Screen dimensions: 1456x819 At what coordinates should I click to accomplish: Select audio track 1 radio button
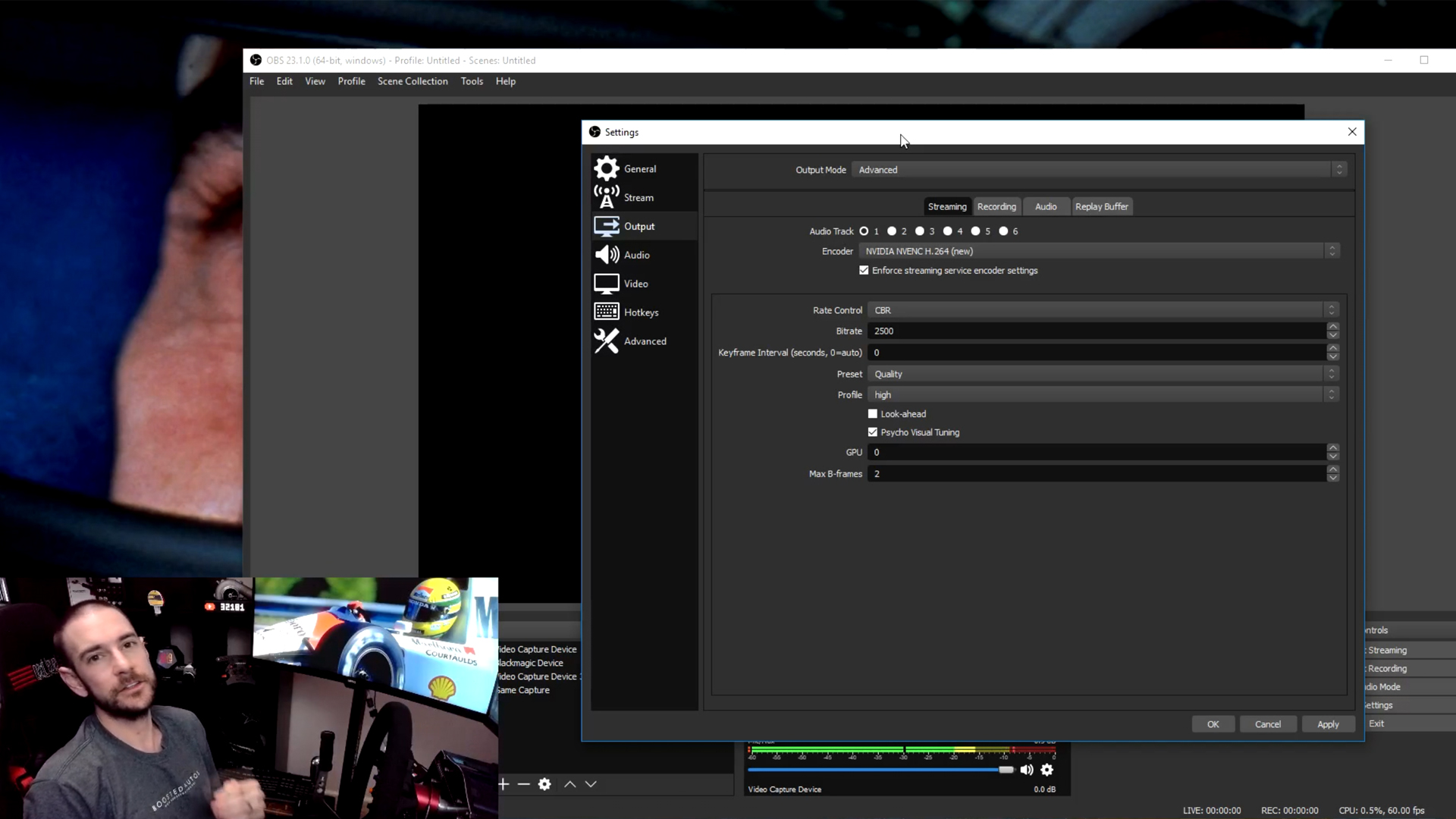864,231
